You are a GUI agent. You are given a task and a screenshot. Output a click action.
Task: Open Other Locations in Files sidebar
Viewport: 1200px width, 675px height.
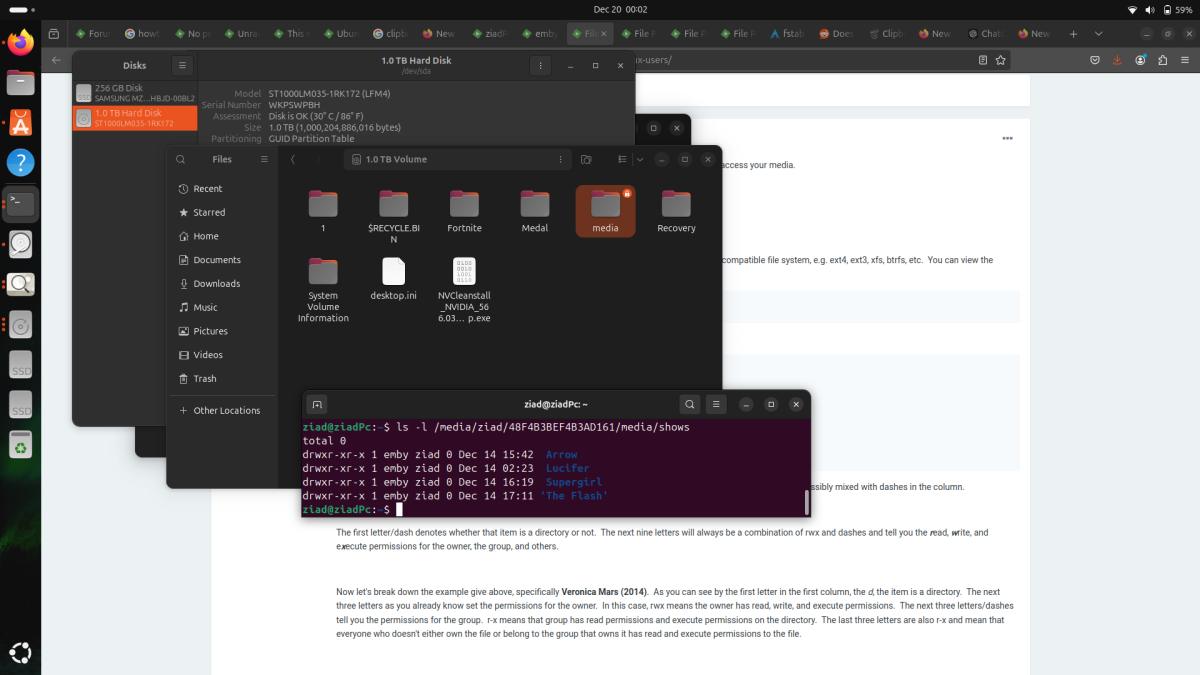pos(226,410)
